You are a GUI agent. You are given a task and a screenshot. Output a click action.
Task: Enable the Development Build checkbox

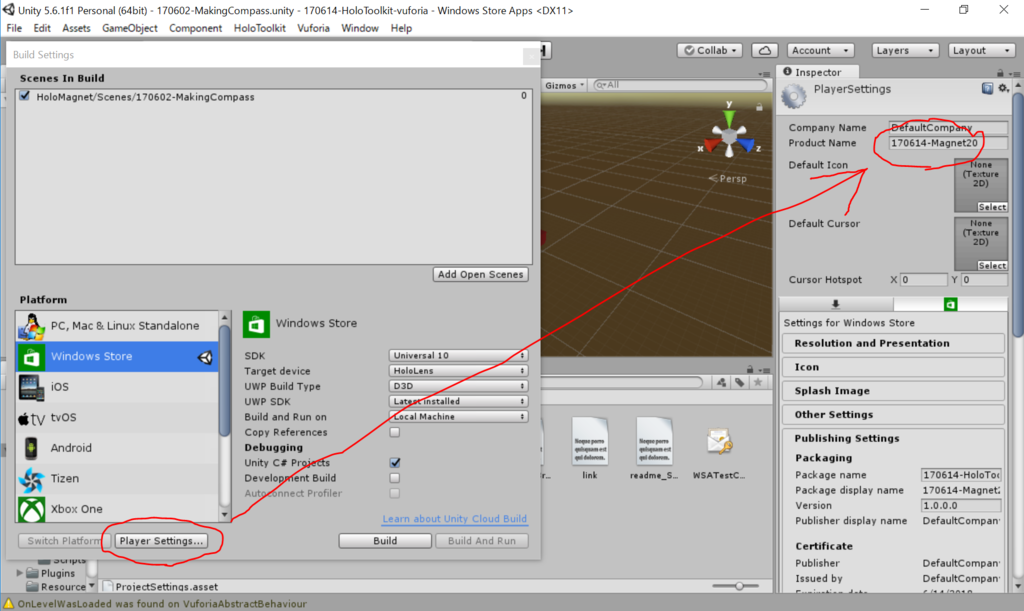coord(394,478)
